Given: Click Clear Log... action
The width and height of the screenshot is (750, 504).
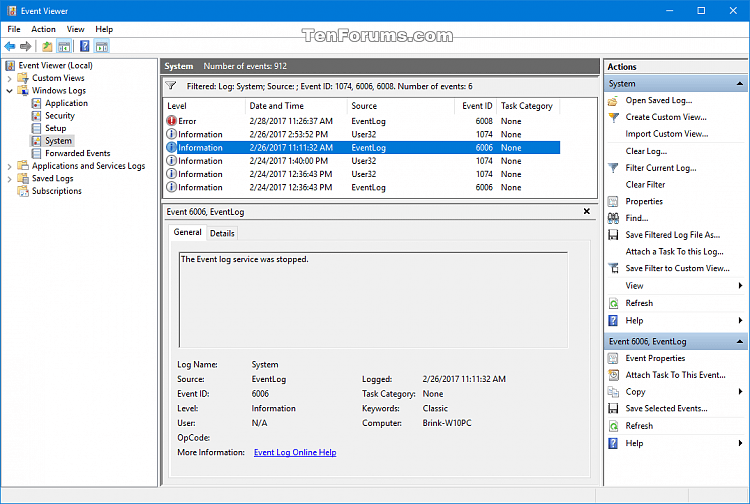Looking at the screenshot, I should pos(646,151).
